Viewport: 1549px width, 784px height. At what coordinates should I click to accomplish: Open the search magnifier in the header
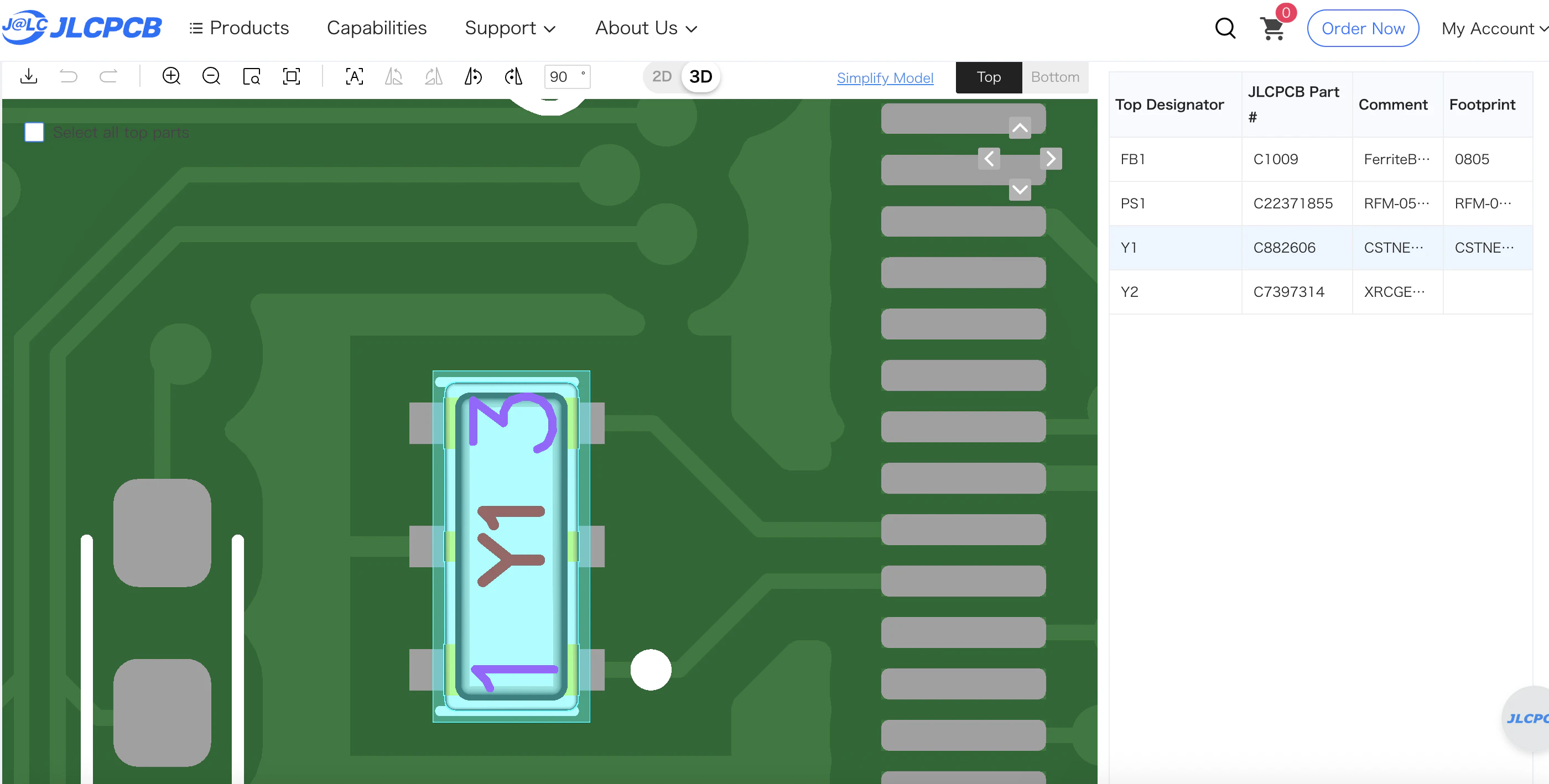[1225, 28]
